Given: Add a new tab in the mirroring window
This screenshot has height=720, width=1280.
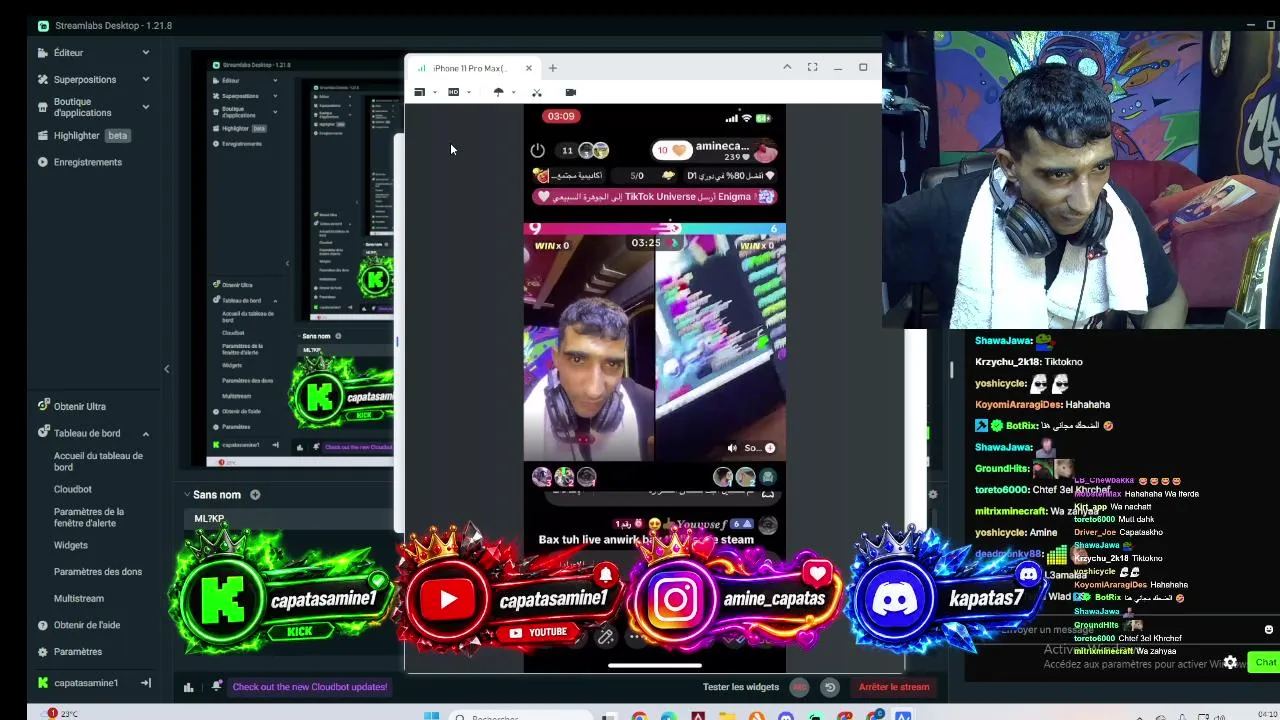Looking at the screenshot, I should pyautogui.click(x=553, y=68).
